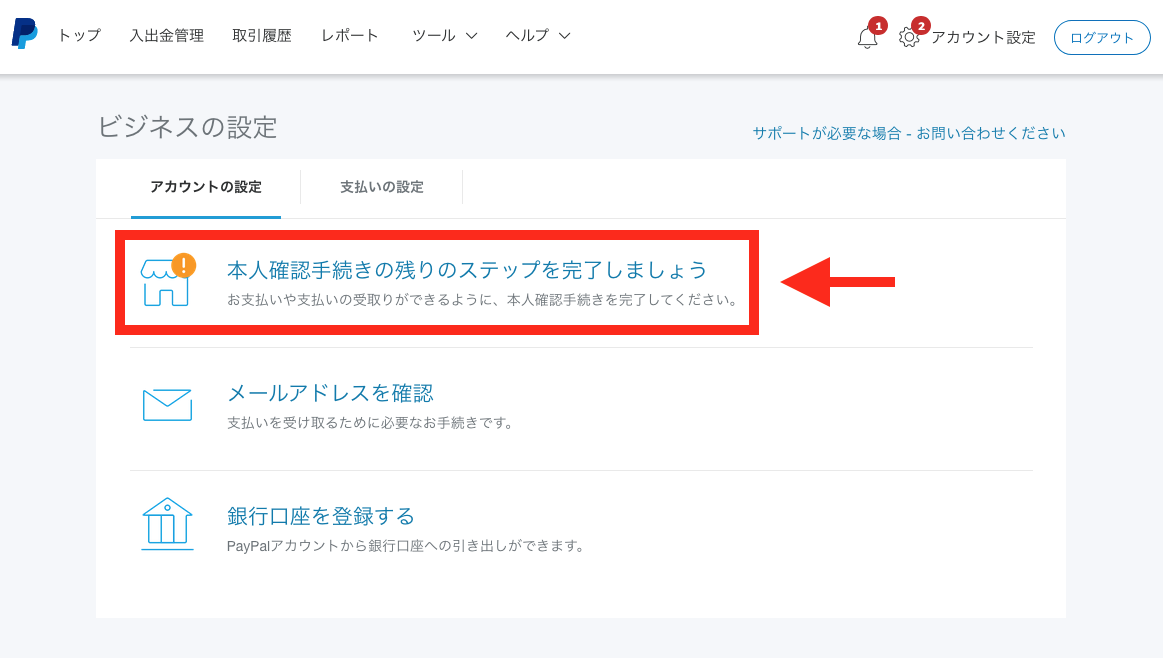The height and width of the screenshot is (658, 1163).
Task: Open 取引履歴 in the top menu
Action: [x=262, y=36]
